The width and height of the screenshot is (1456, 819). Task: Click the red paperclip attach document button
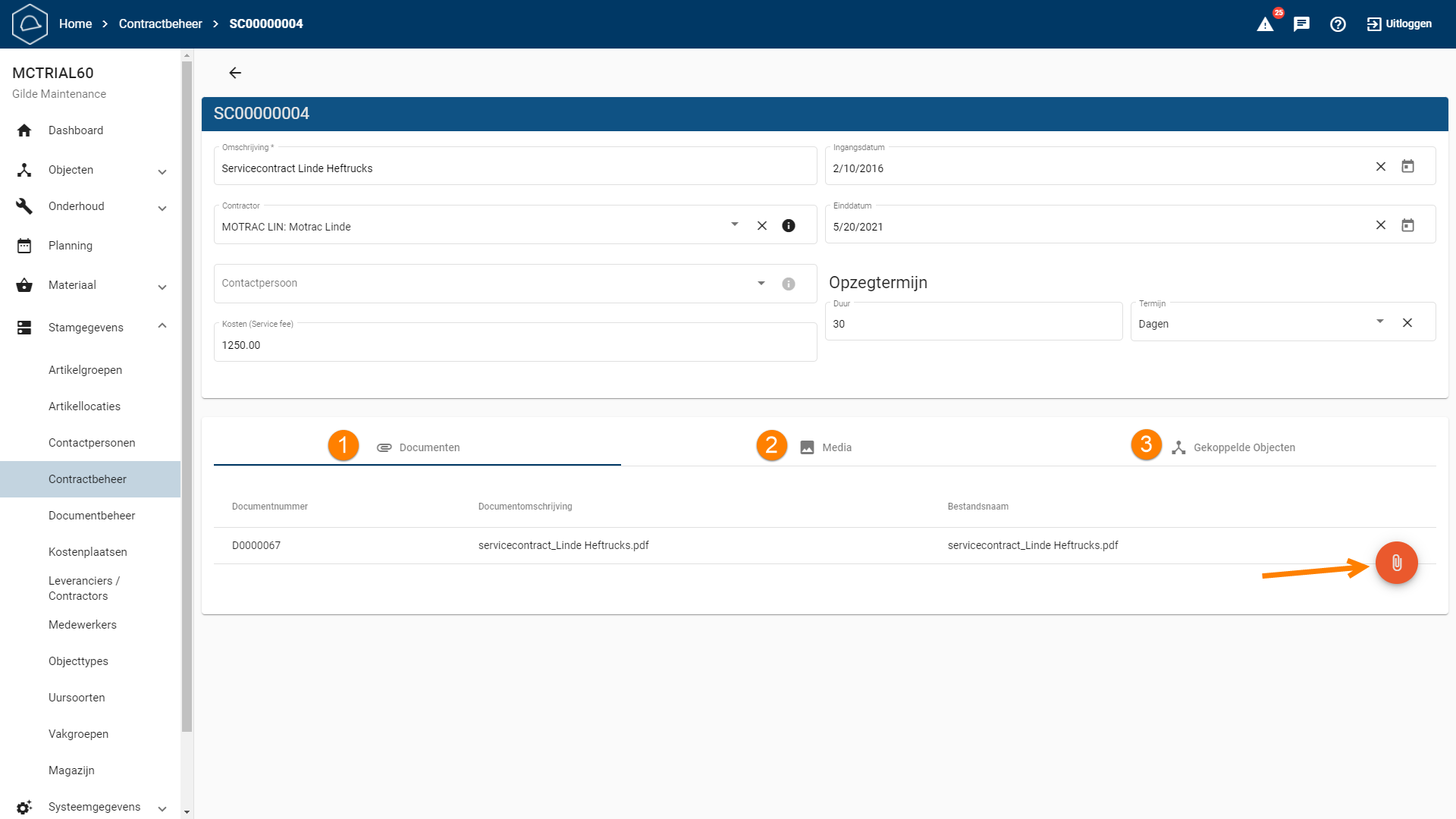click(1396, 563)
